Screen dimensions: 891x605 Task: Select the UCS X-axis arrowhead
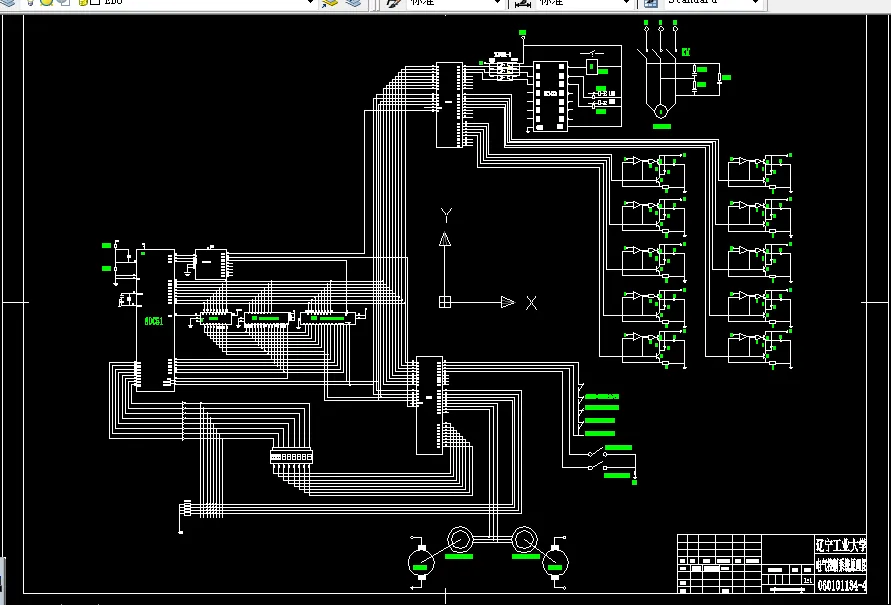point(507,302)
